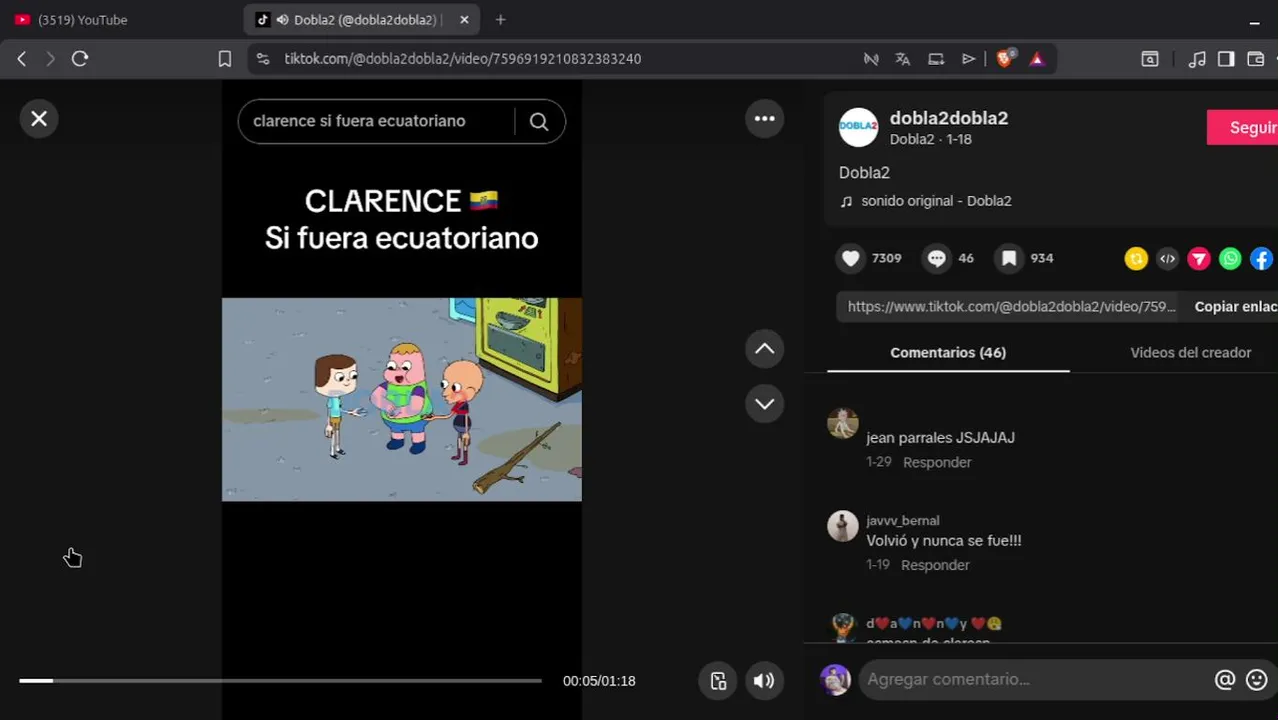Image resolution: width=1278 pixels, height=720 pixels.
Task: Reply to jean parrales comment
Action: pos(937,462)
